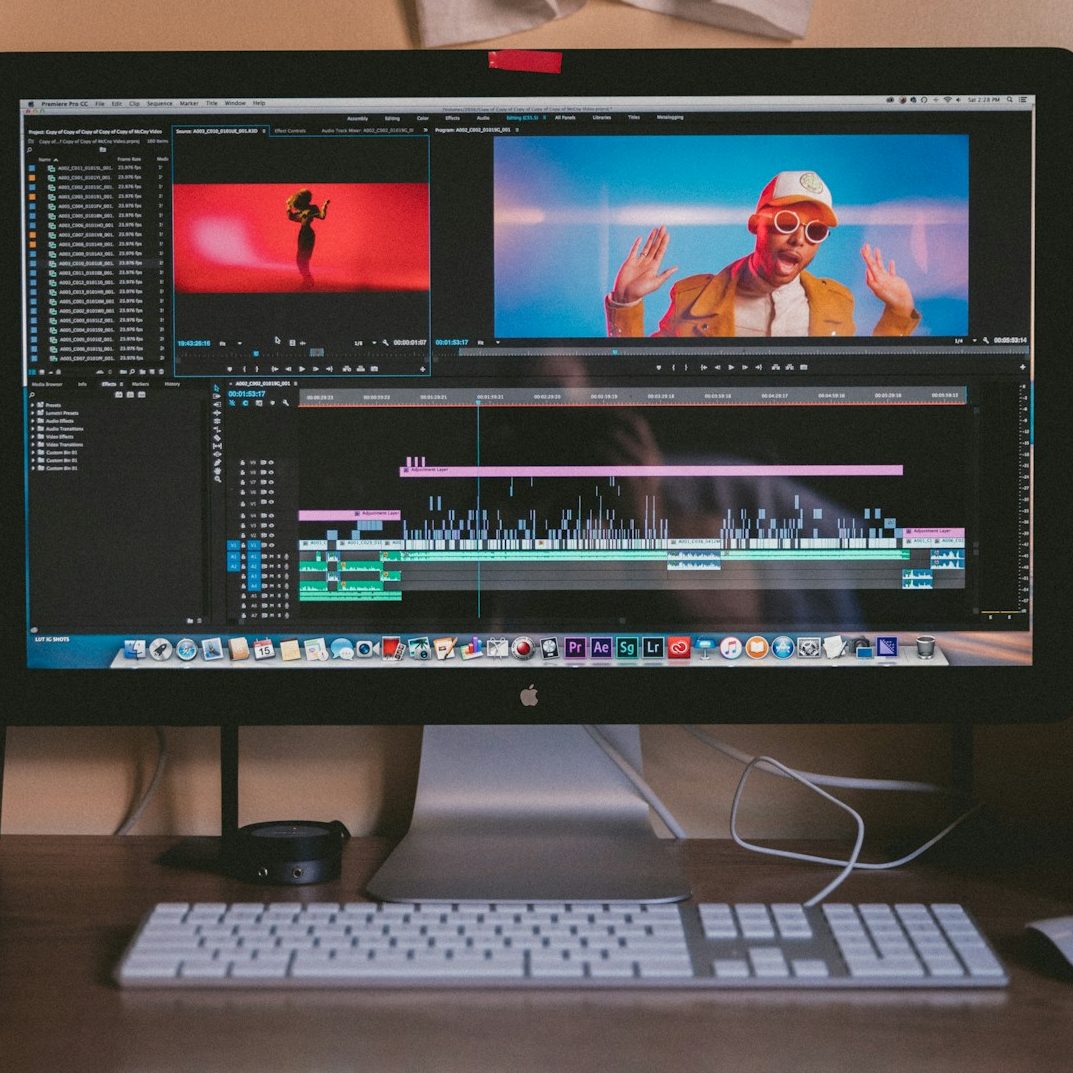Switch to the Color workspace
Image resolution: width=1073 pixels, height=1073 pixels.
(423, 118)
